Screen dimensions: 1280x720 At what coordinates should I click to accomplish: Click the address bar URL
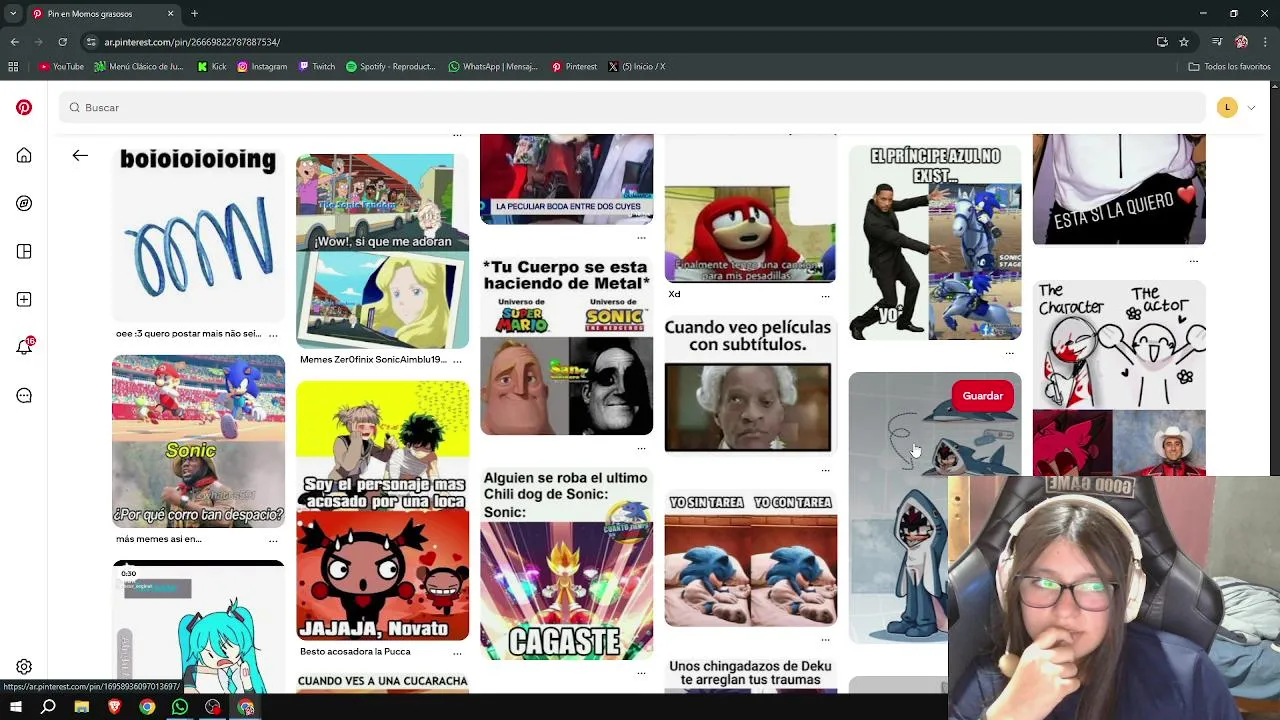pos(192,42)
